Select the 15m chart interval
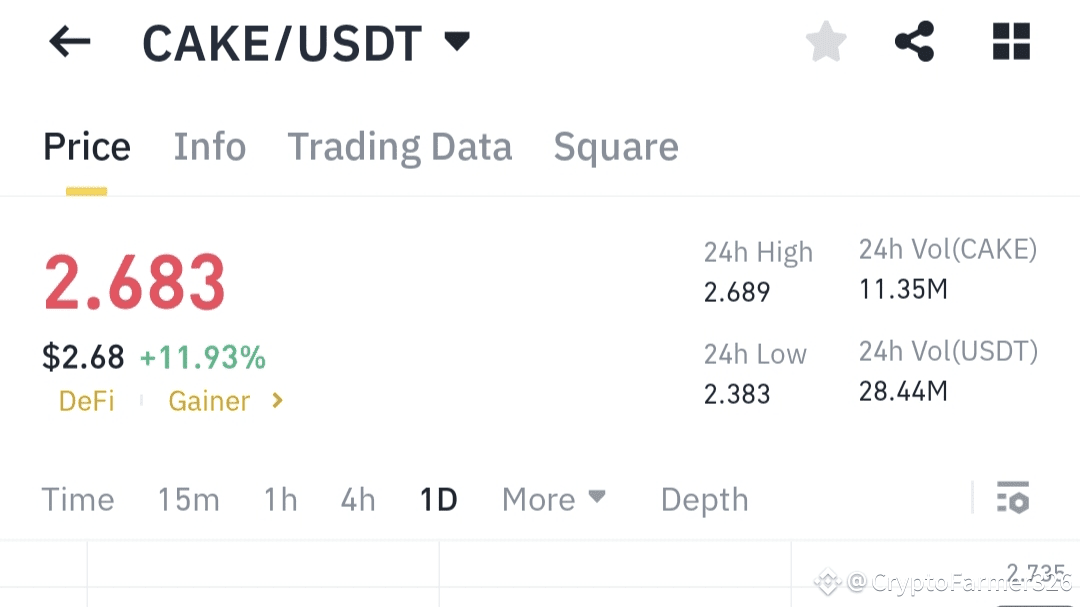Screen dimensions: 1080x607 coord(188,499)
